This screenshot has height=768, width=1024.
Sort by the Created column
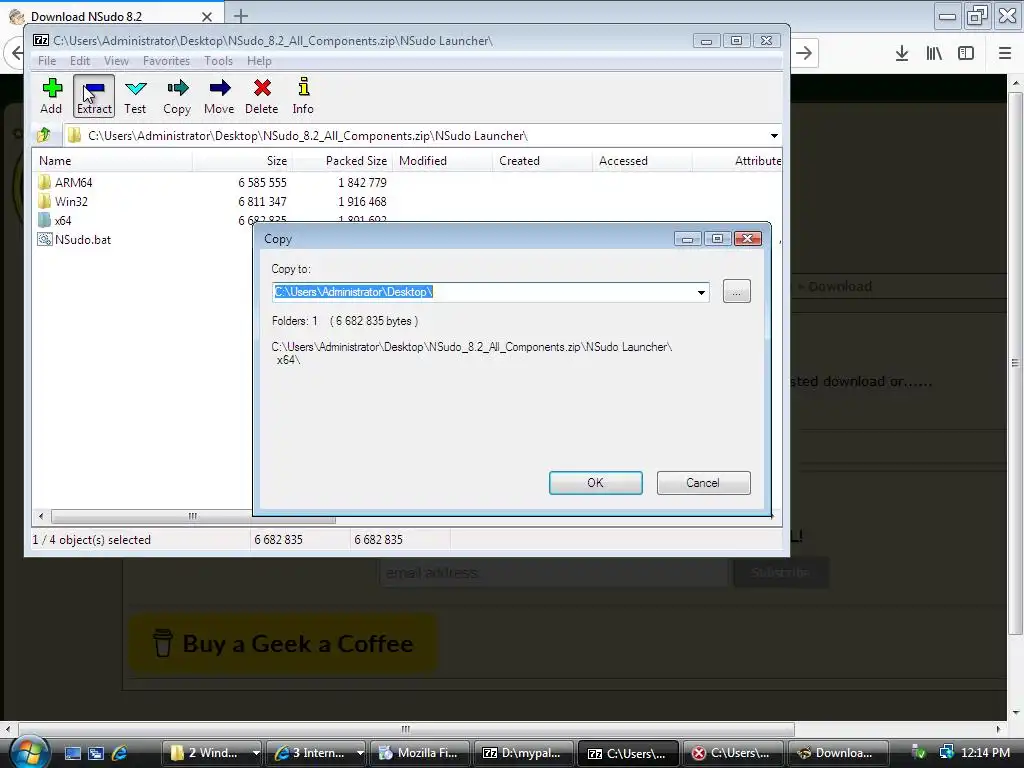coord(542,161)
